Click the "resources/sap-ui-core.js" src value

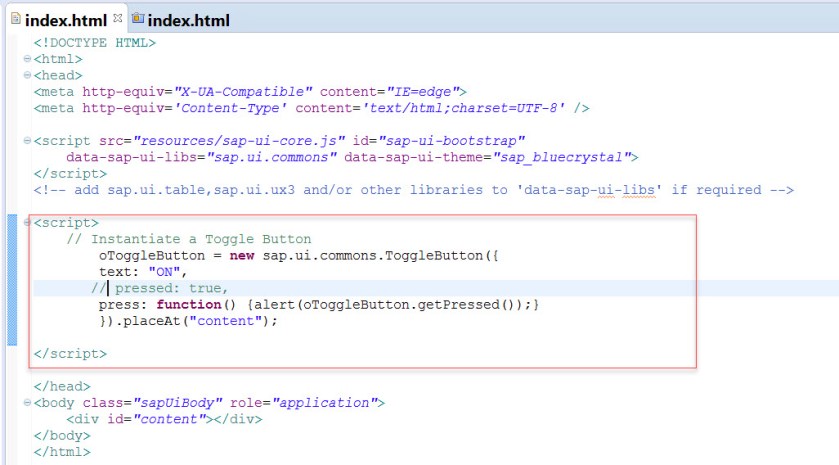click(x=239, y=141)
